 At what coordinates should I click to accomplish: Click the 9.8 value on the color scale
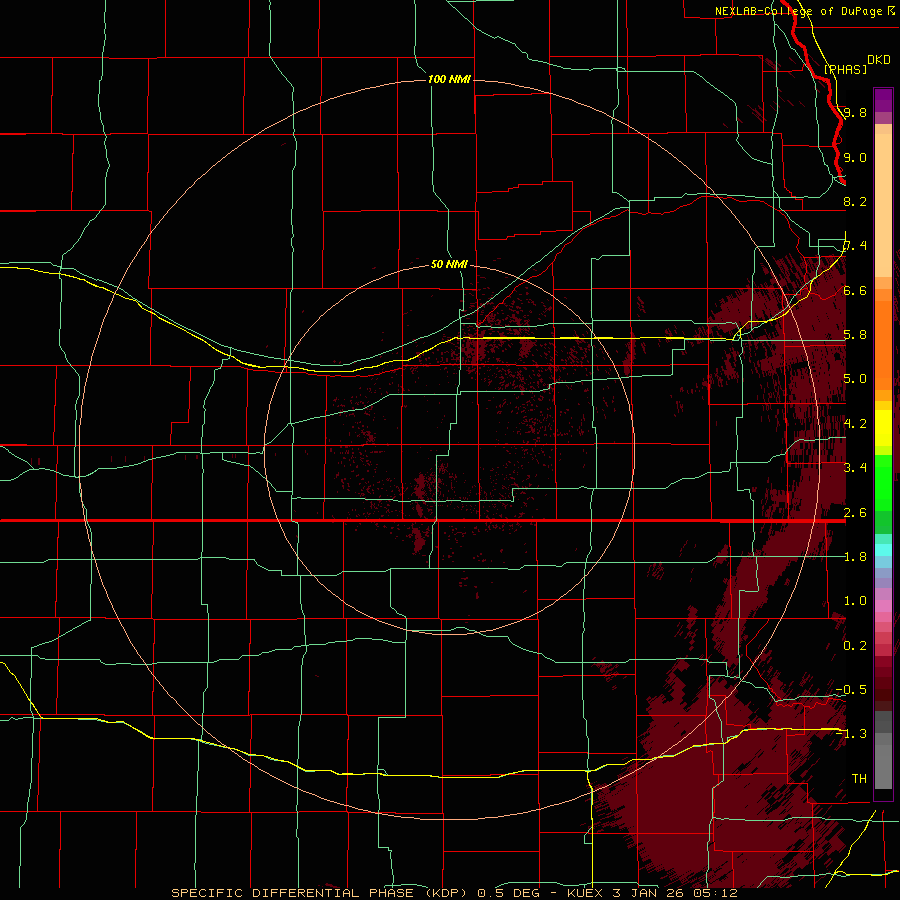(855, 112)
